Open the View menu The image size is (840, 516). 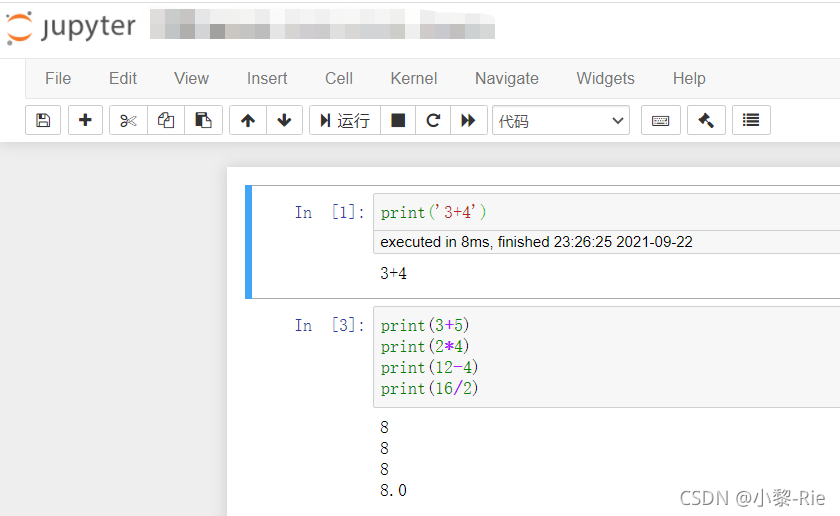[191, 78]
